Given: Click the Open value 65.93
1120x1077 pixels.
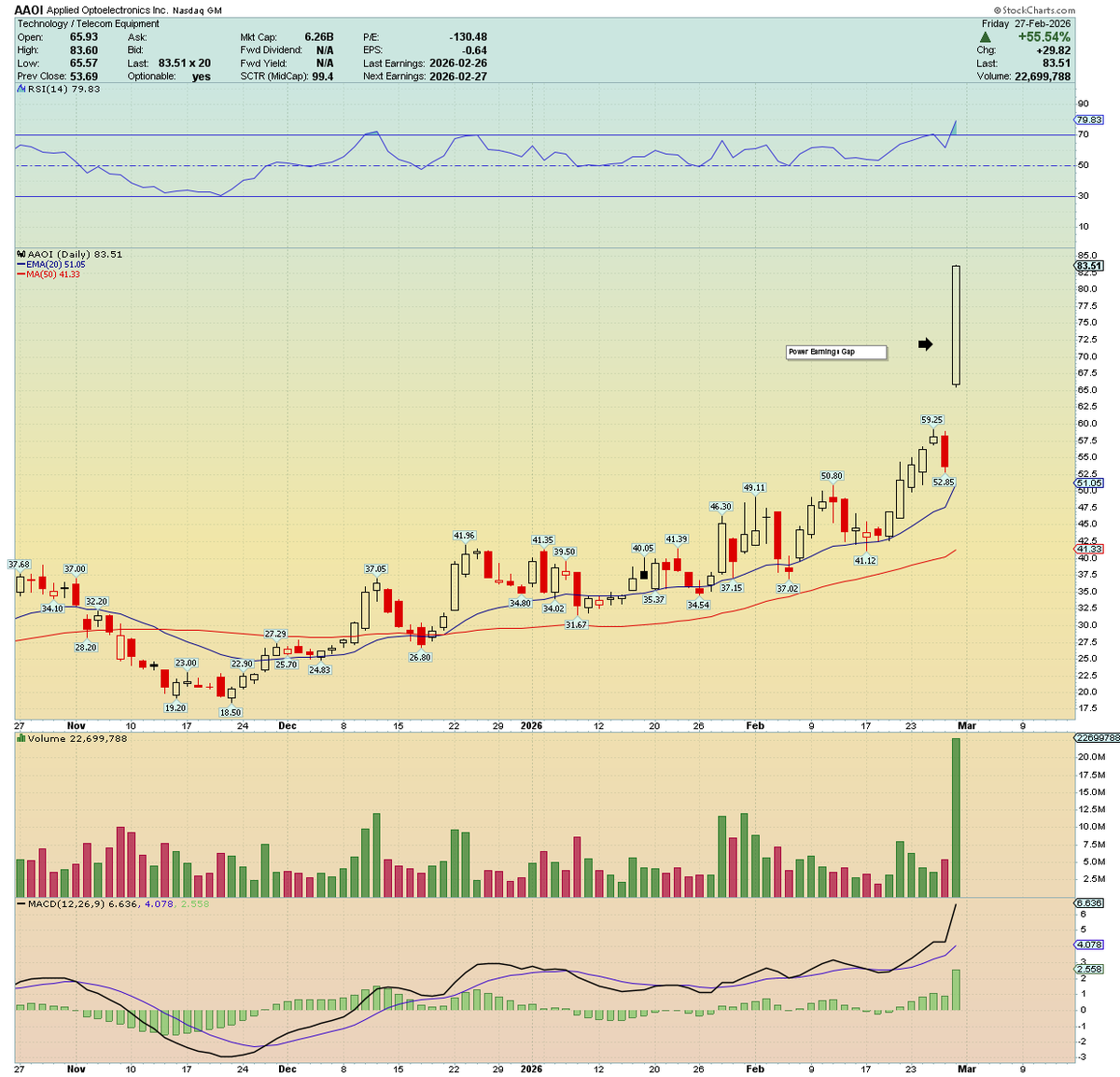Looking at the screenshot, I should 84,37.
